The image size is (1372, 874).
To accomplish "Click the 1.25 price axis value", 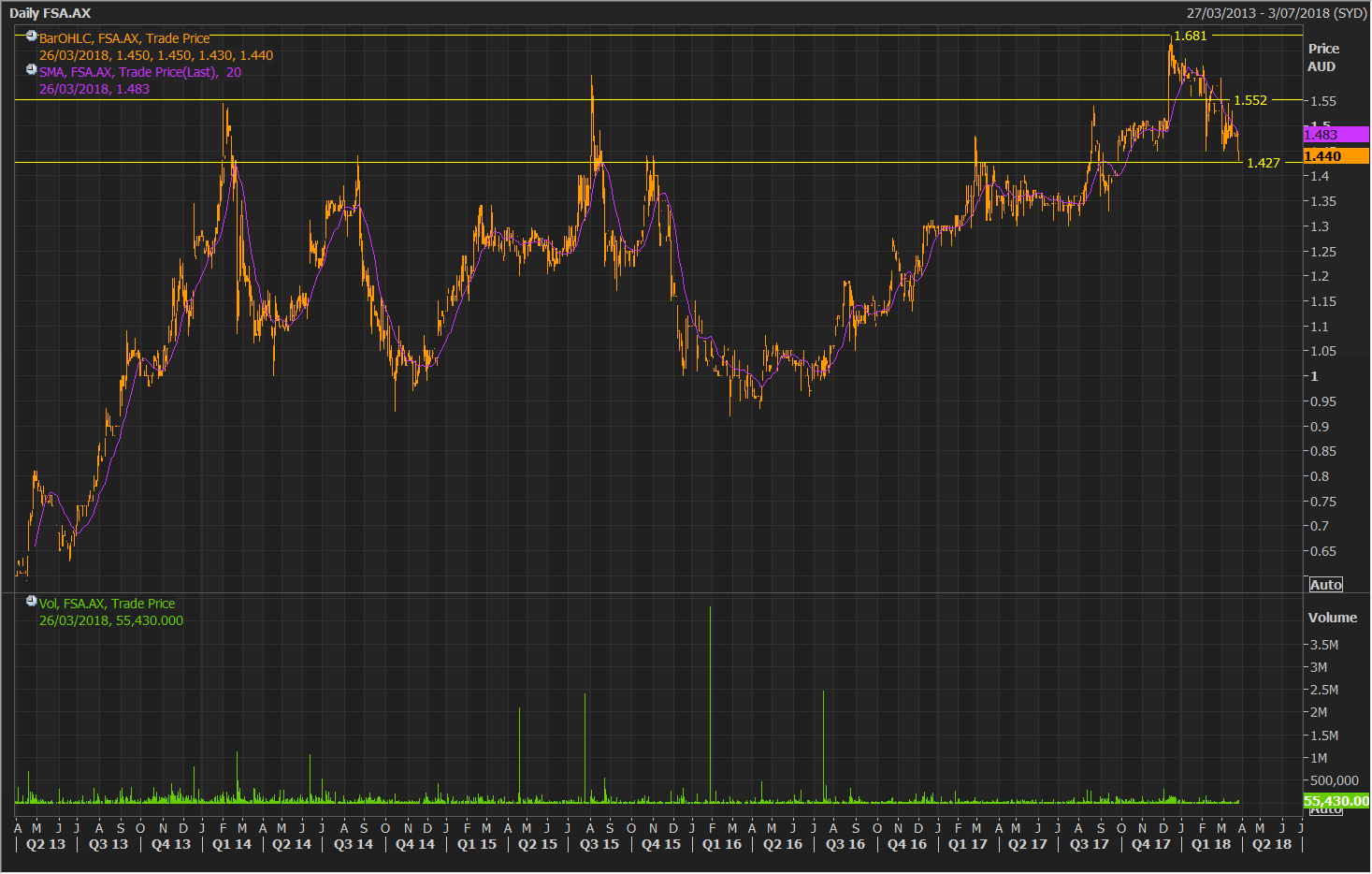I will point(1323,252).
